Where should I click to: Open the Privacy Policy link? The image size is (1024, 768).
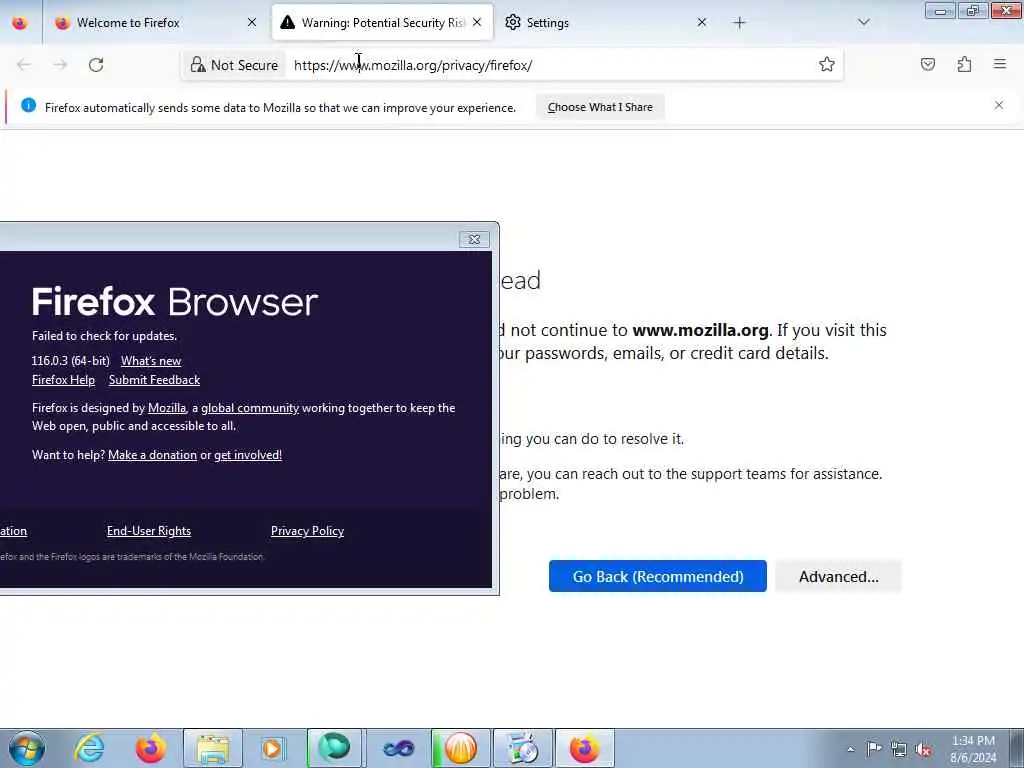[307, 531]
